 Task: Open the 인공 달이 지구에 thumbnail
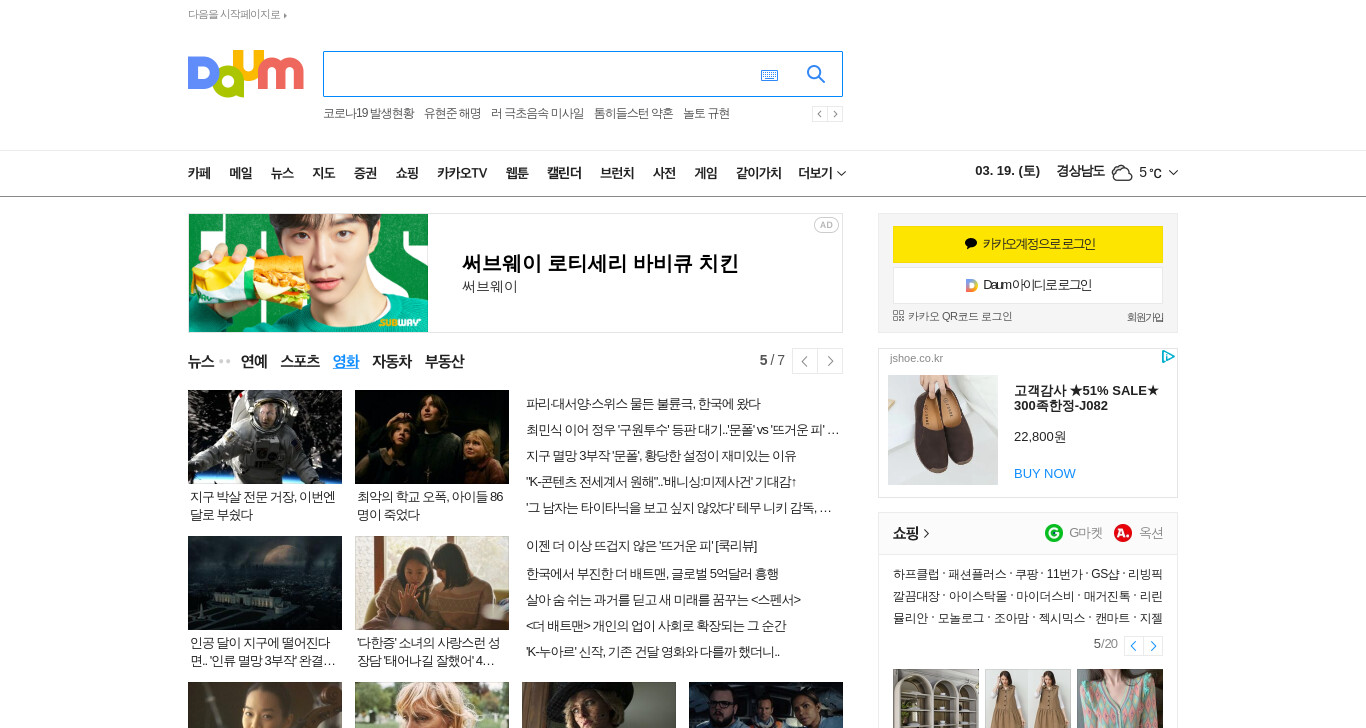pos(265,583)
